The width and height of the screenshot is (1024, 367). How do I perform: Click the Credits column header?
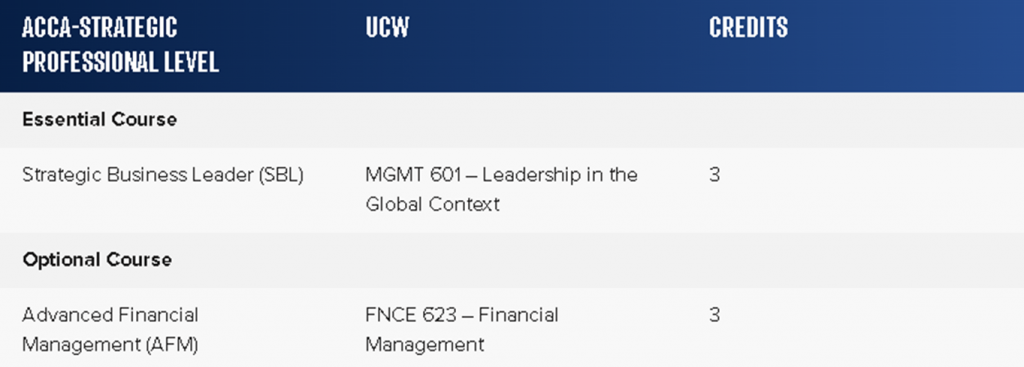tap(748, 27)
